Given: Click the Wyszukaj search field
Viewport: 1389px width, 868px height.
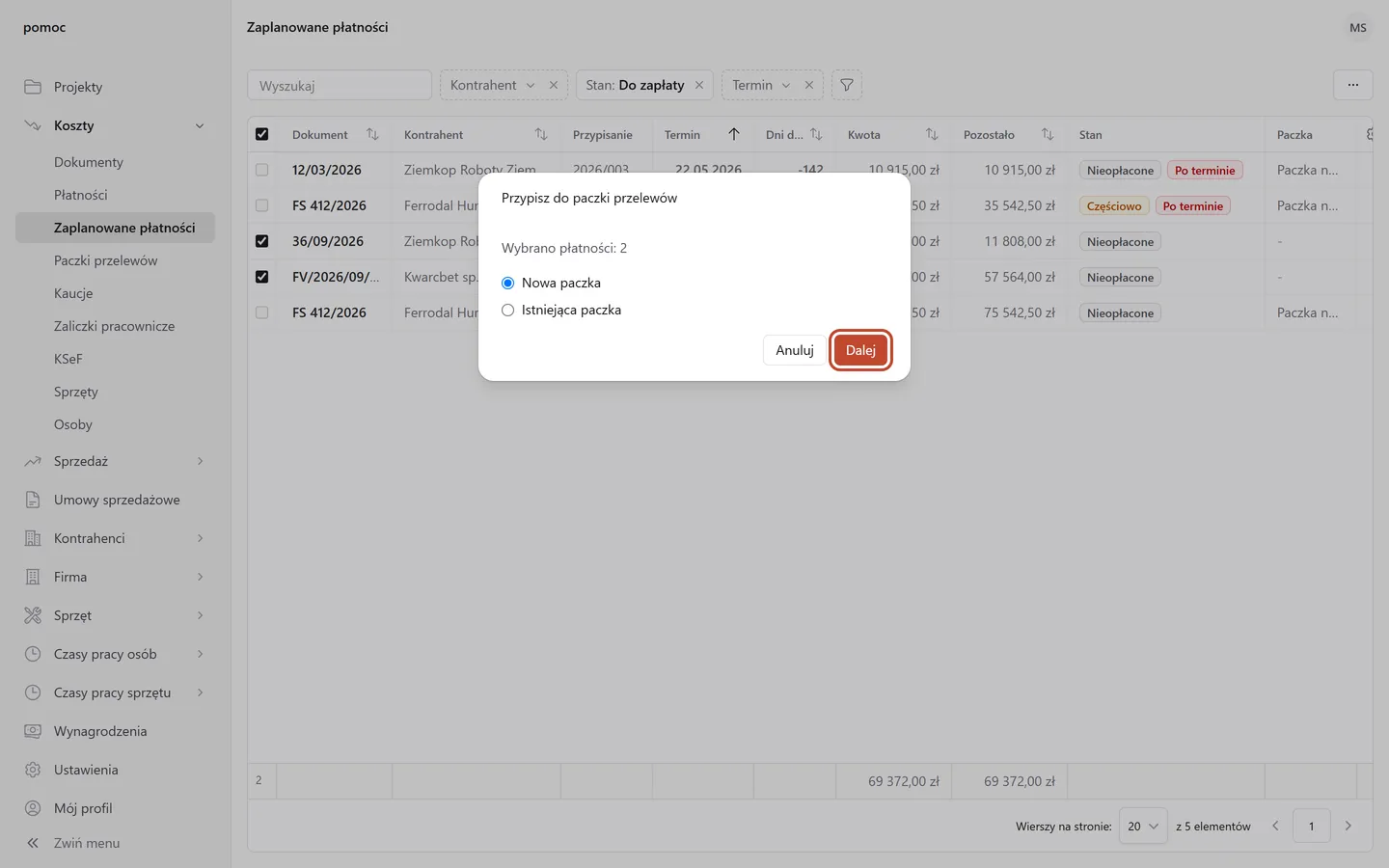Looking at the screenshot, I should click(x=340, y=85).
